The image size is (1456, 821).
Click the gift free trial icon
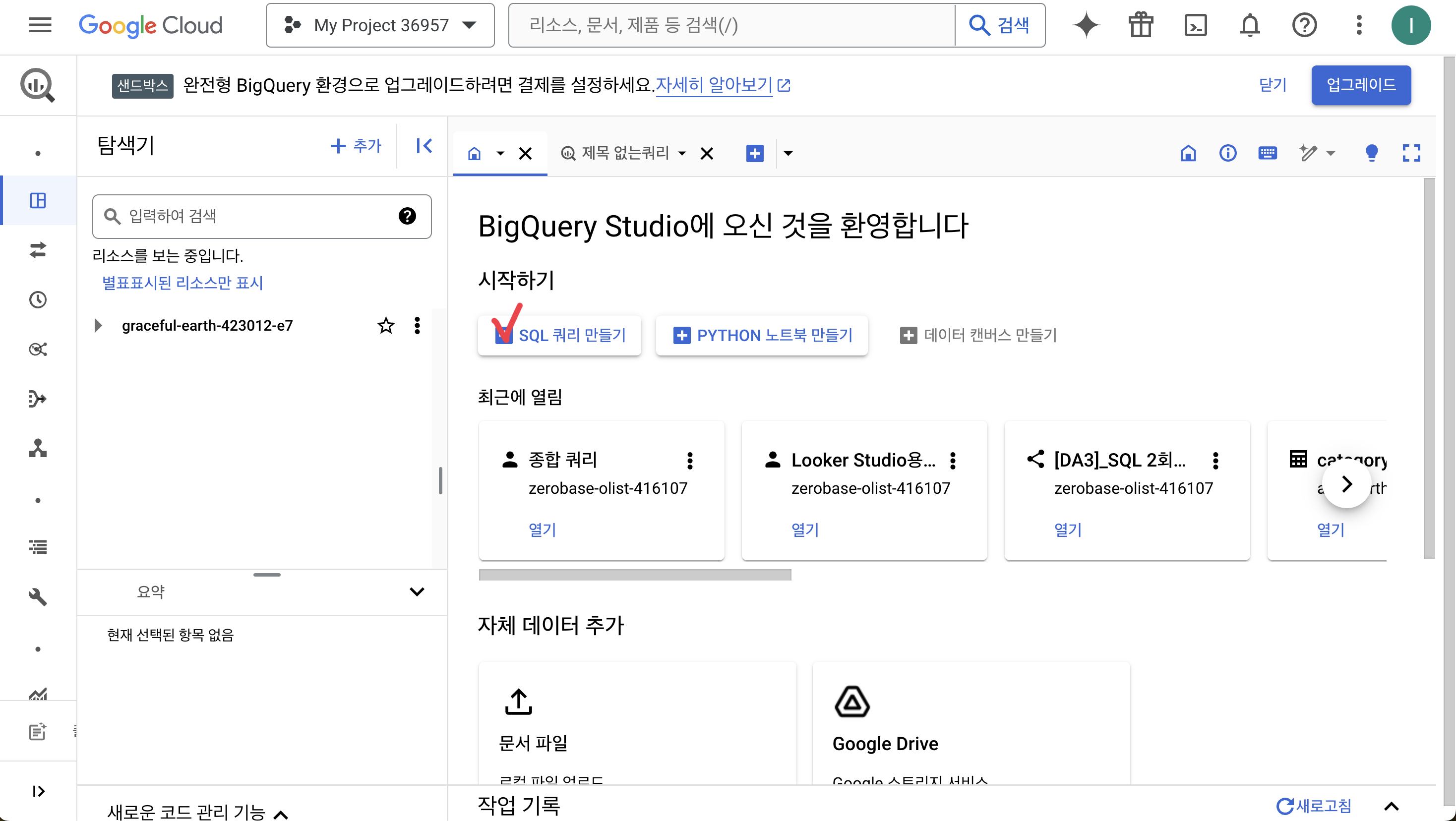[1141, 25]
